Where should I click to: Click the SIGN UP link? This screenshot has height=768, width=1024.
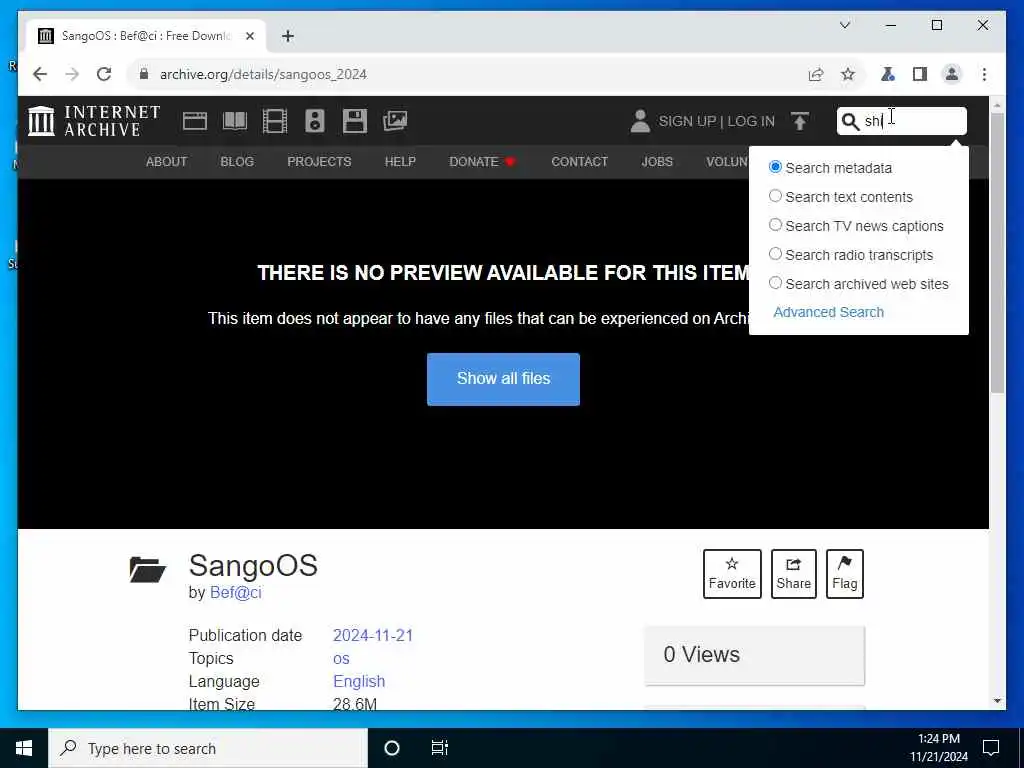click(x=687, y=121)
